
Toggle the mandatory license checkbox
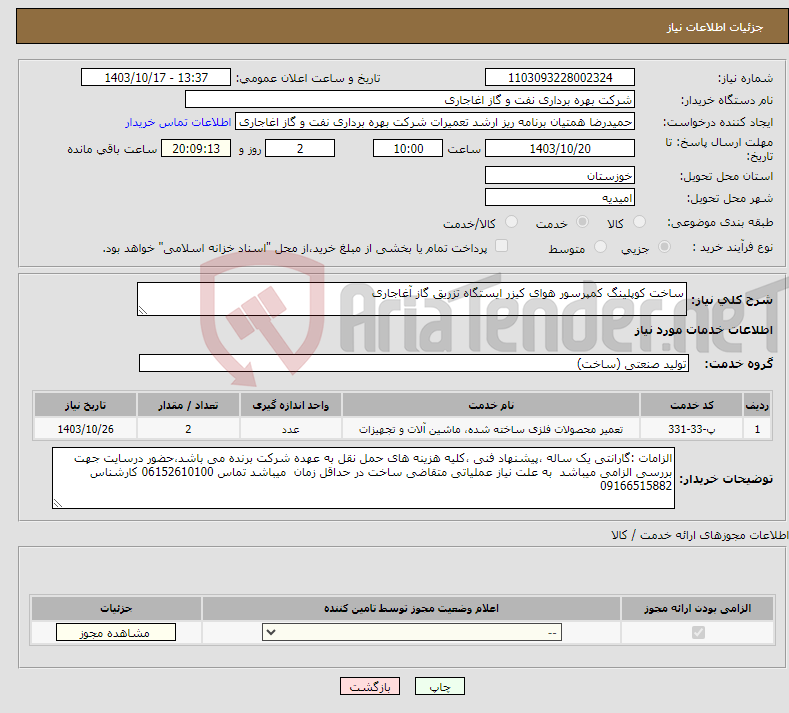698,632
